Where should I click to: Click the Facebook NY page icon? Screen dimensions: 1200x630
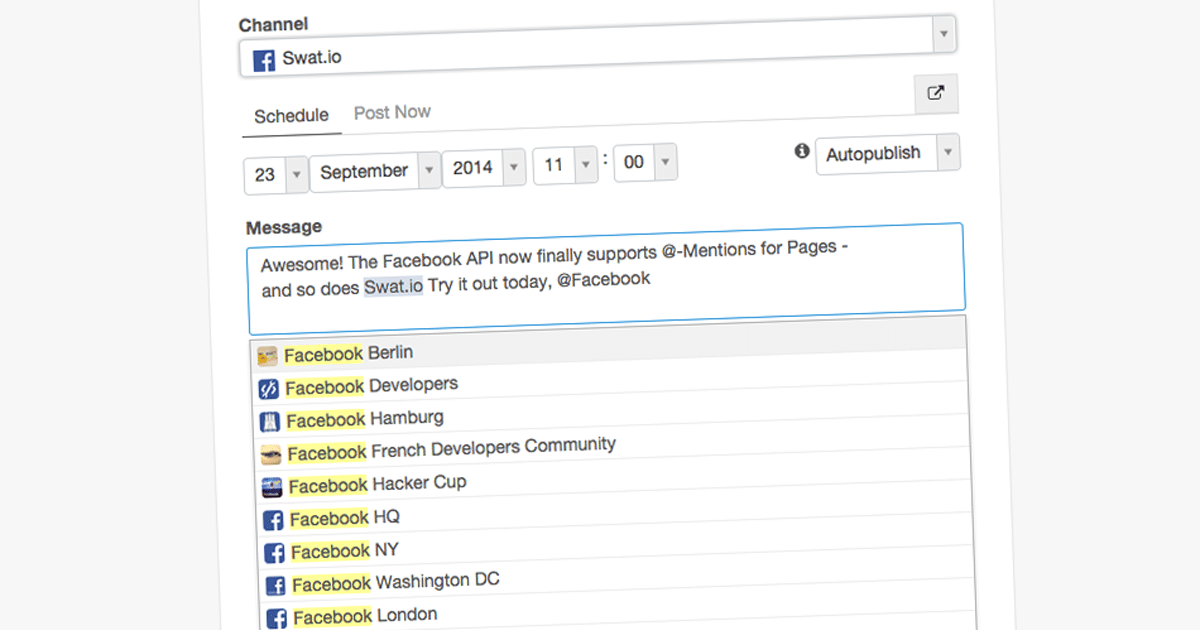click(x=274, y=553)
